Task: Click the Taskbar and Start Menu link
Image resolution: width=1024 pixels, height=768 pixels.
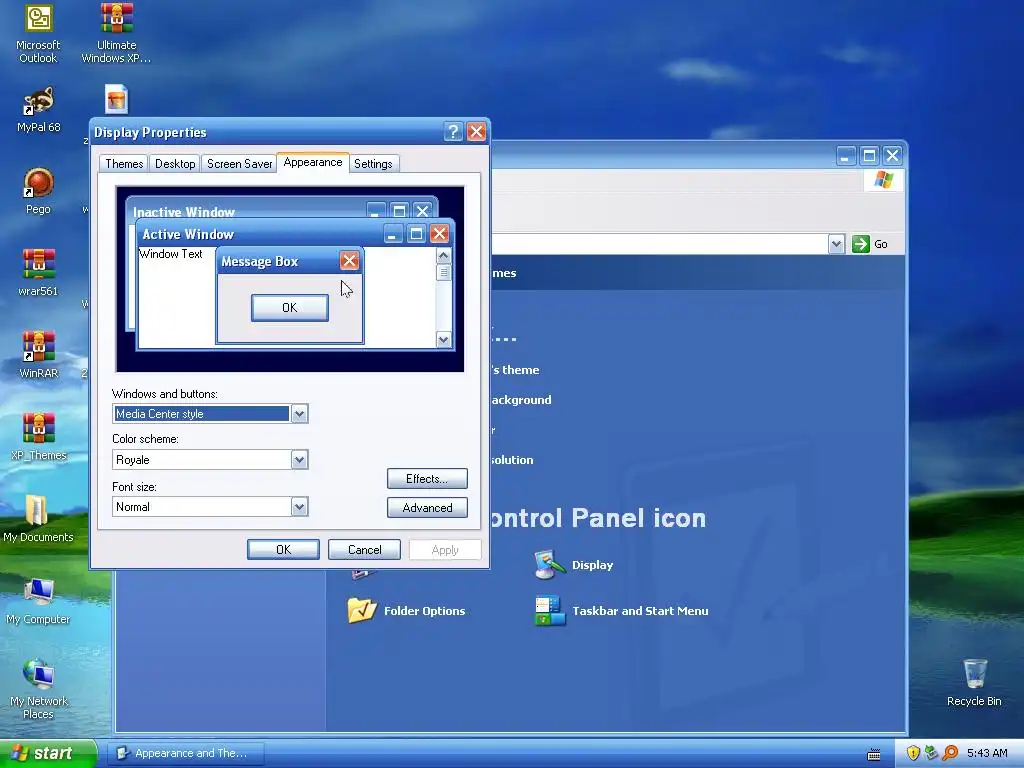Action: 640,611
